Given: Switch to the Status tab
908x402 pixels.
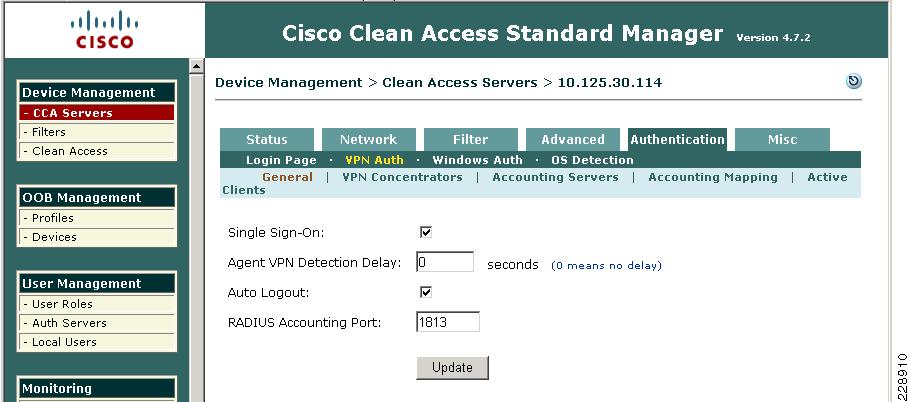Looking at the screenshot, I should pyautogui.click(x=266, y=140).
